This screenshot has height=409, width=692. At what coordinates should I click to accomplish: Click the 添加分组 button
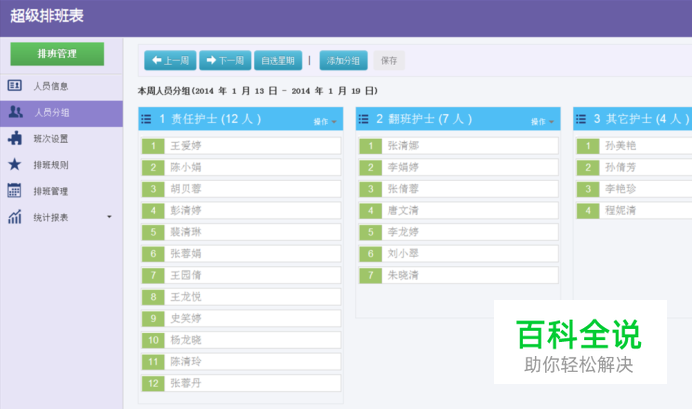pos(343,60)
